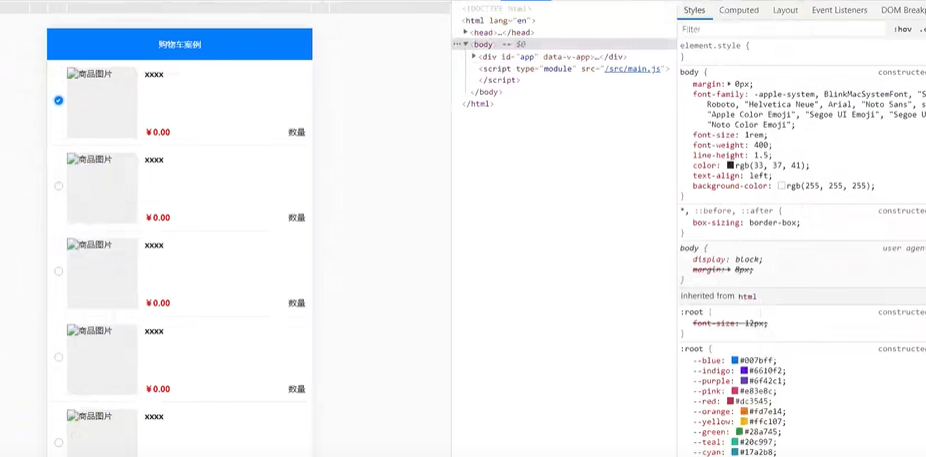
Task: Expand the div id="app" node
Action: pos(474,57)
